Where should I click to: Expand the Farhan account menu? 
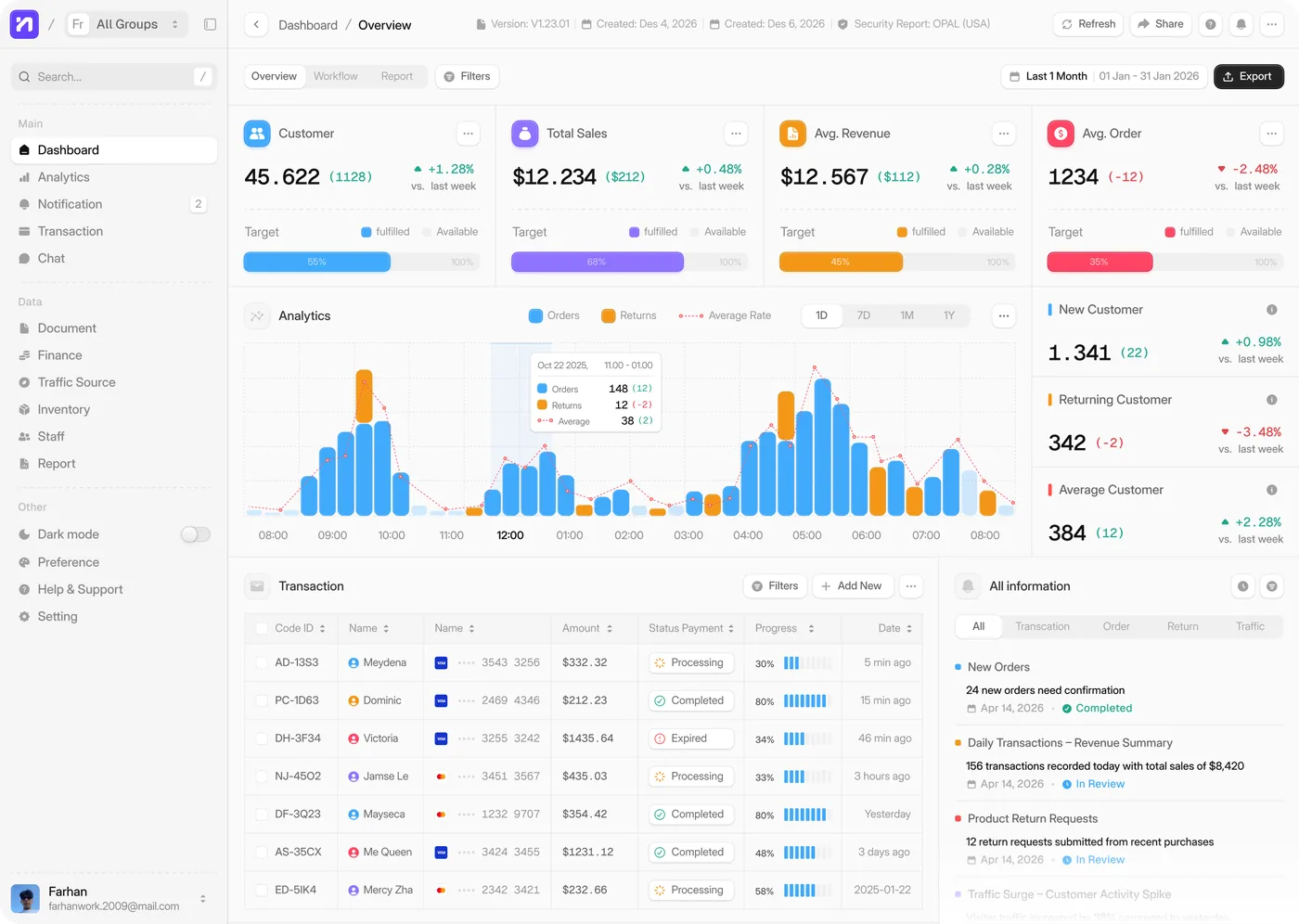[x=203, y=898]
